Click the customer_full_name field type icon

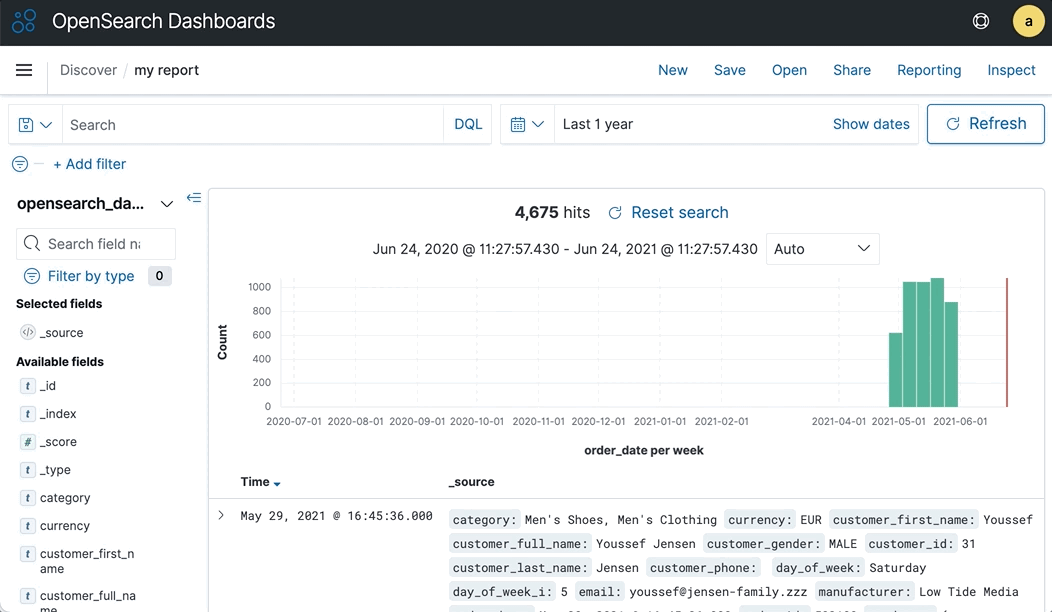coord(28,596)
